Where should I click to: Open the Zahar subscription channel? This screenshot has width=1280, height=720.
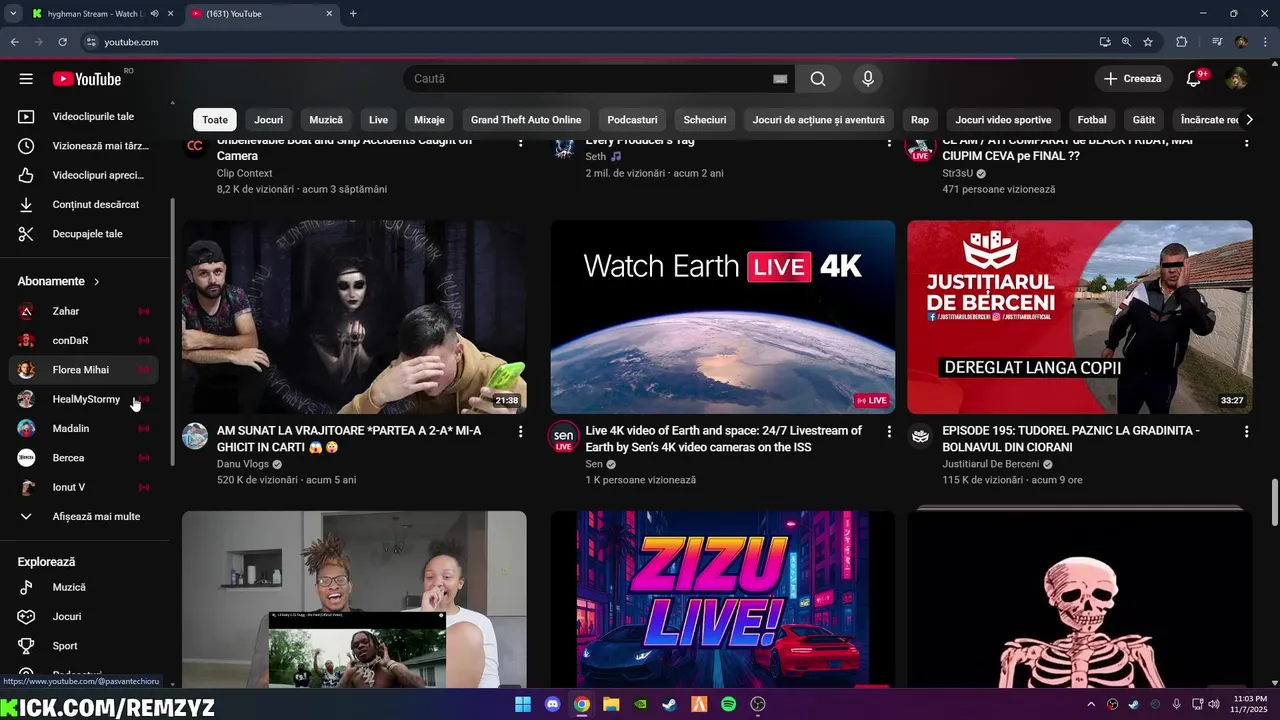(x=83, y=311)
